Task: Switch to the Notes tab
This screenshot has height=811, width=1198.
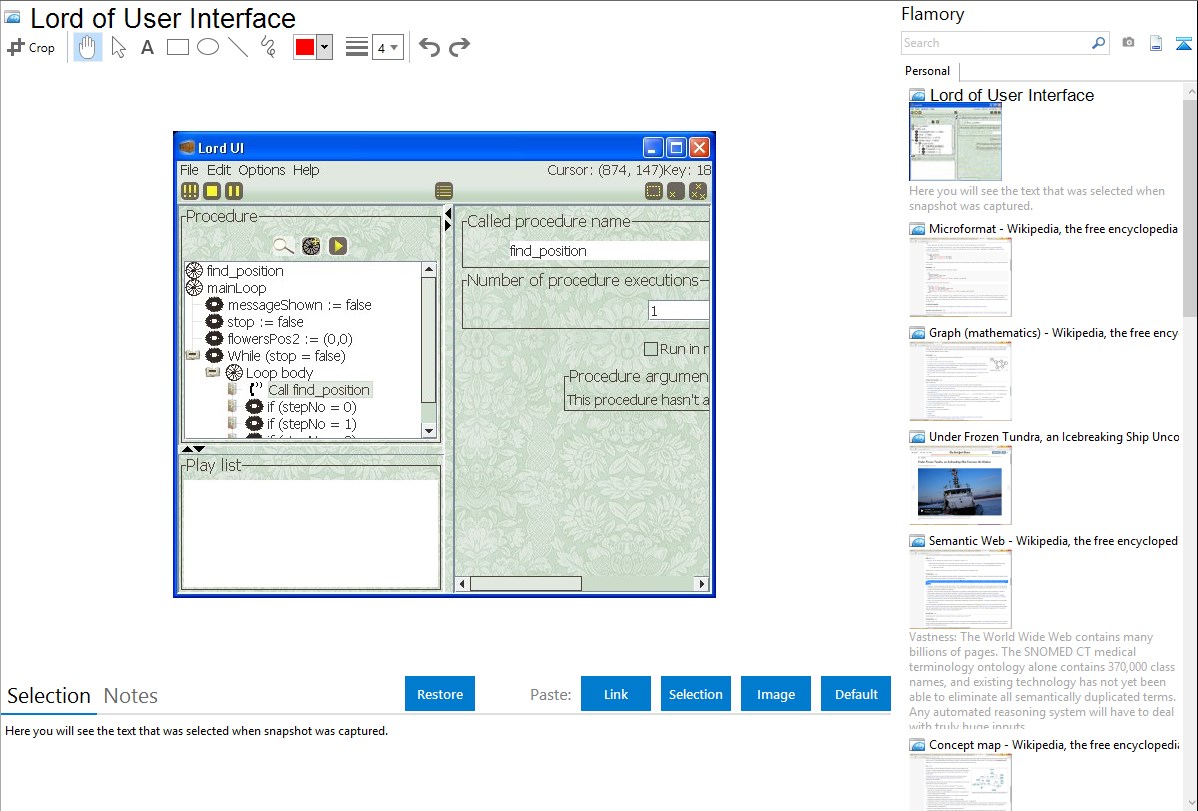Action: click(131, 696)
